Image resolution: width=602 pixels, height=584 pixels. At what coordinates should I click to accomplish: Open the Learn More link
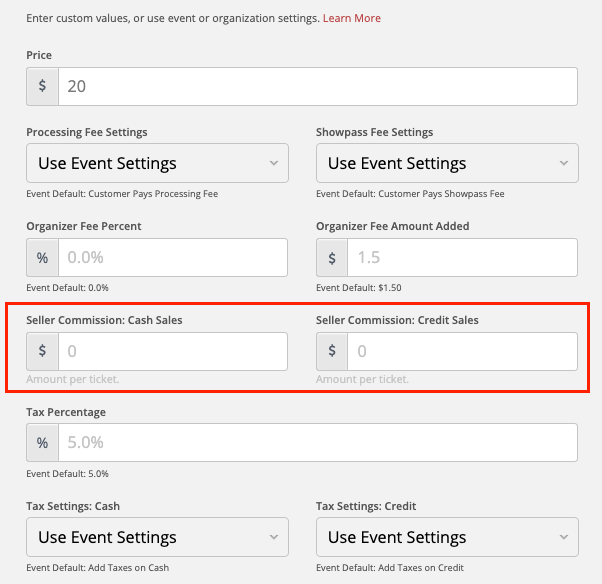(x=352, y=18)
